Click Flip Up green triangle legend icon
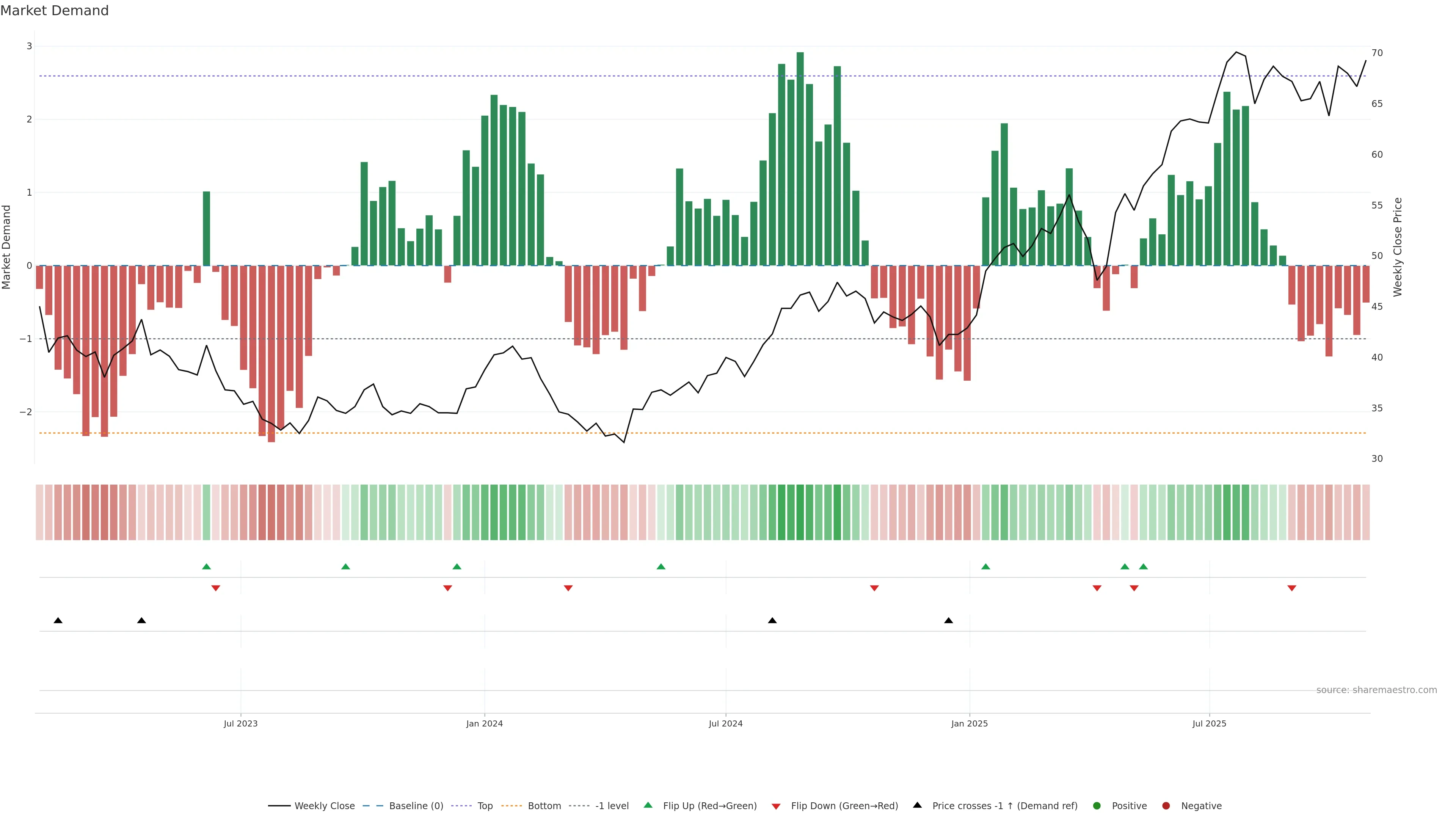This screenshot has width=1456, height=819. [x=648, y=805]
